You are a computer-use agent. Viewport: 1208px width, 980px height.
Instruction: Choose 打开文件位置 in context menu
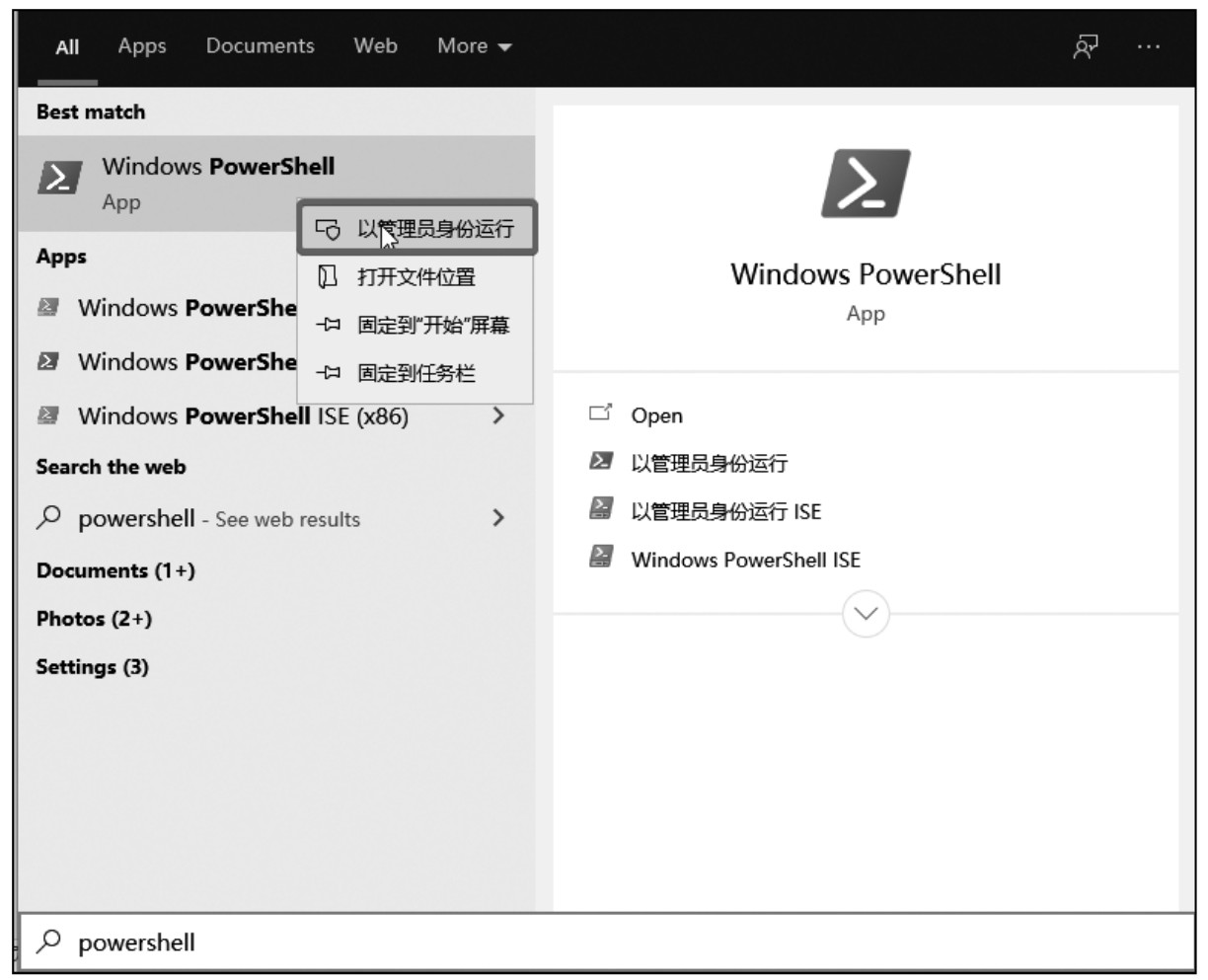[x=416, y=277]
